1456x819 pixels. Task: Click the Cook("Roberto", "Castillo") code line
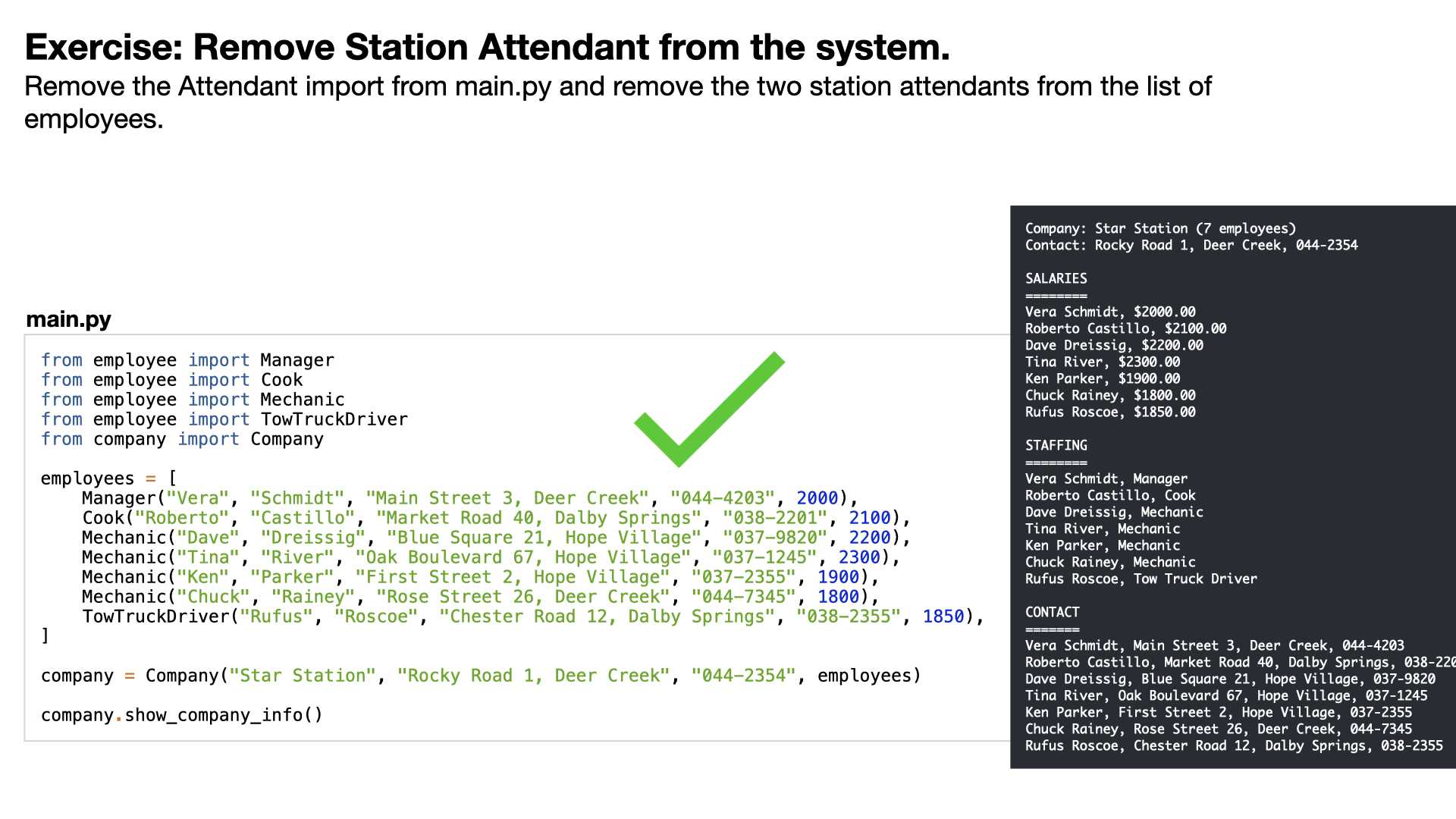tap(496, 518)
